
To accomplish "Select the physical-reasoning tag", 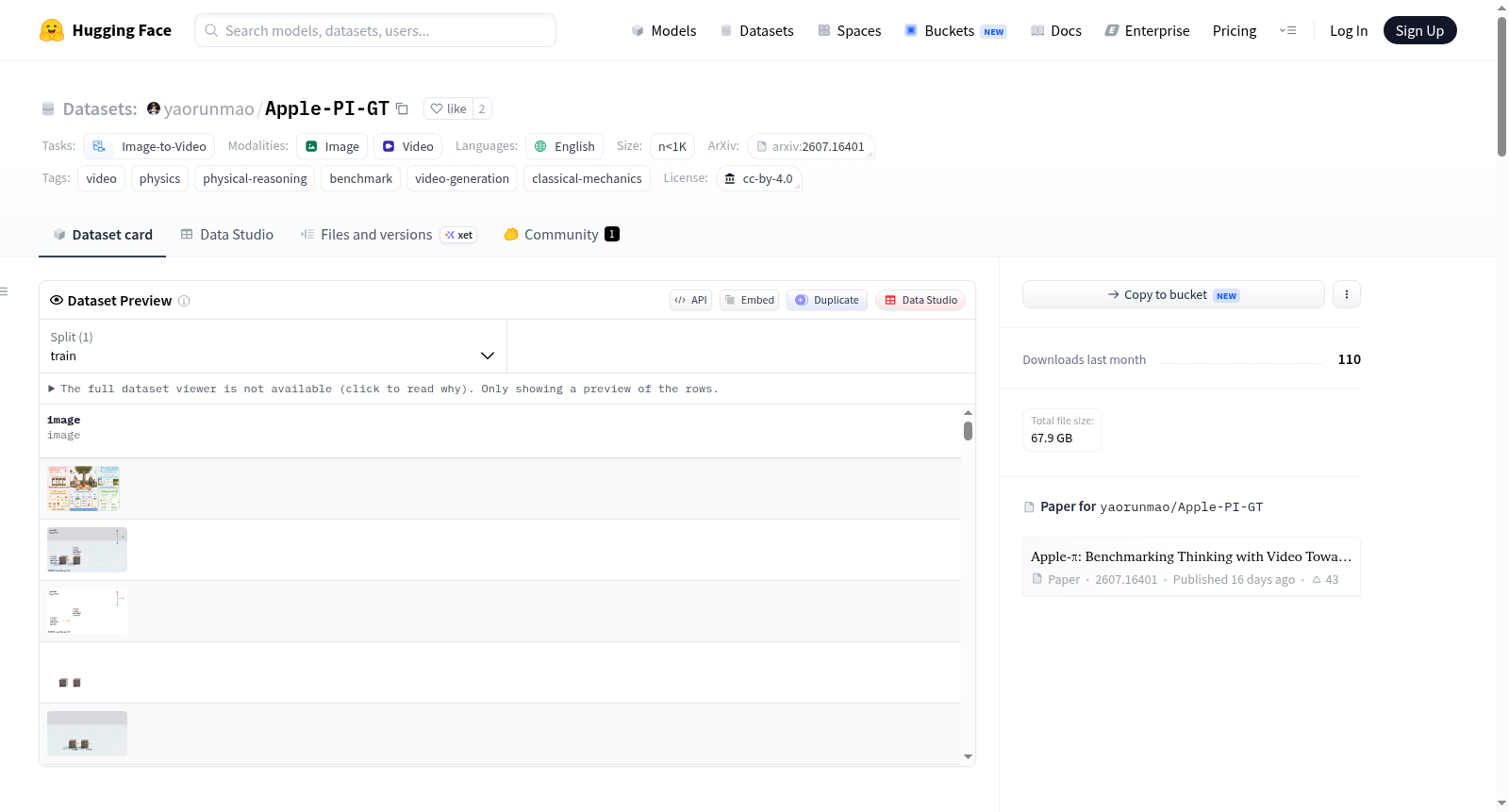I will click(x=255, y=178).
